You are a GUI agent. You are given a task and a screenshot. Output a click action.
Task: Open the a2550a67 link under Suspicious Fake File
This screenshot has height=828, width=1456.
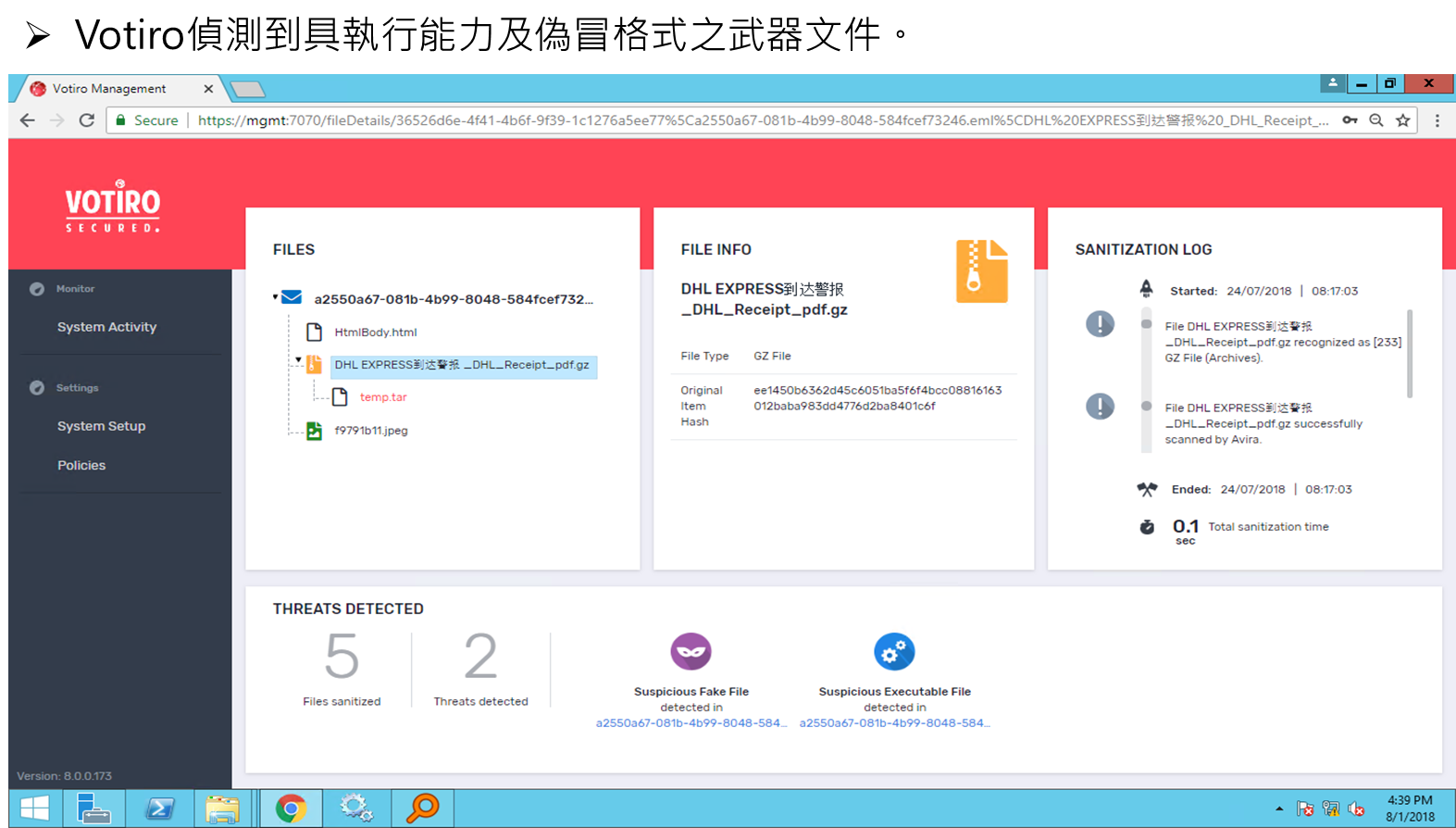(x=691, y=723)
